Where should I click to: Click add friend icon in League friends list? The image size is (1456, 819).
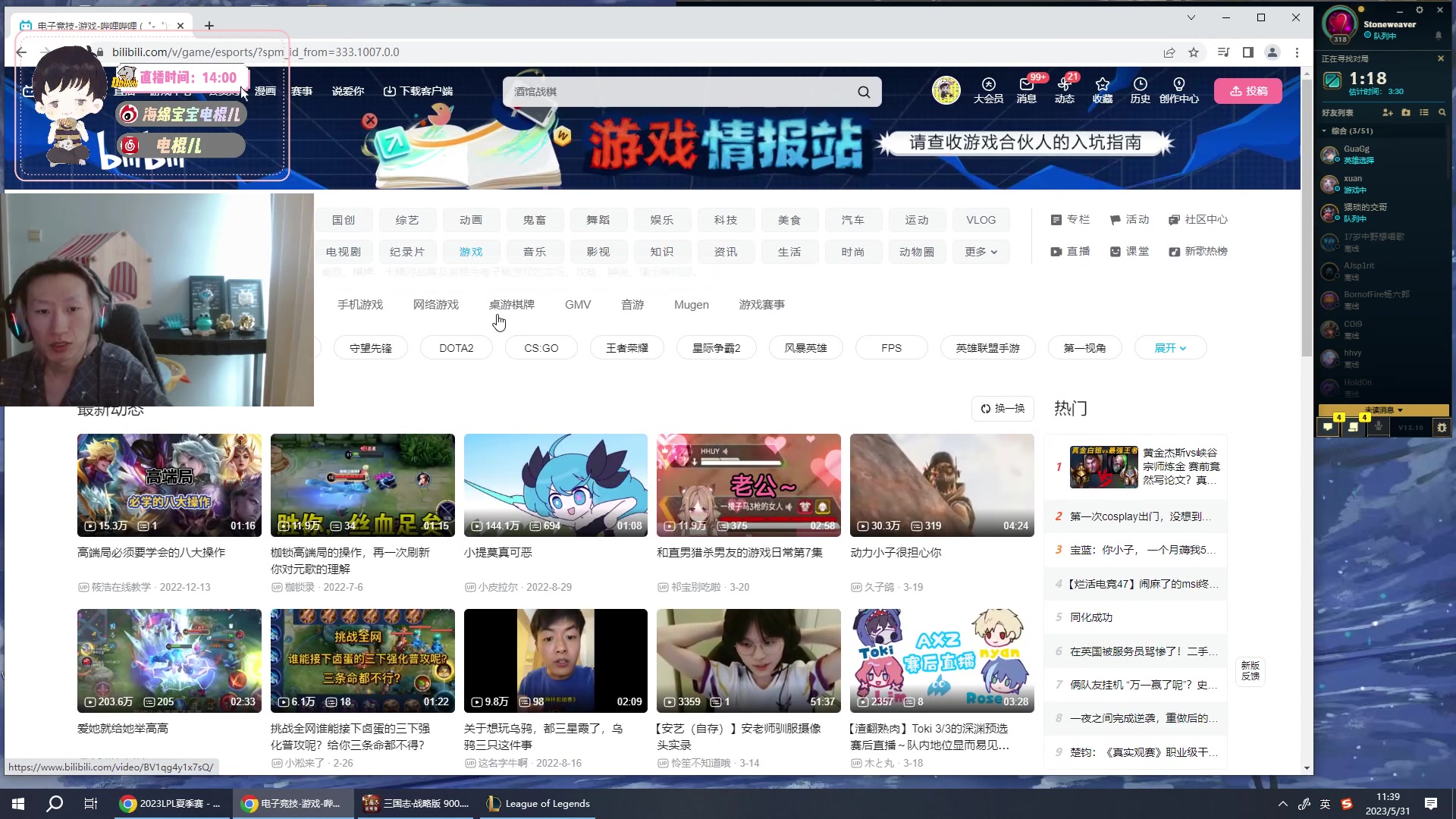tap(1388, 112)
